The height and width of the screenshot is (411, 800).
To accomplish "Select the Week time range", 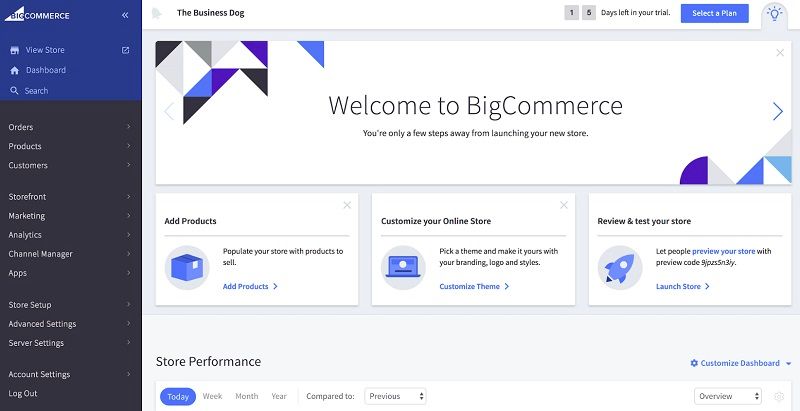I will [x=212, y=396].
